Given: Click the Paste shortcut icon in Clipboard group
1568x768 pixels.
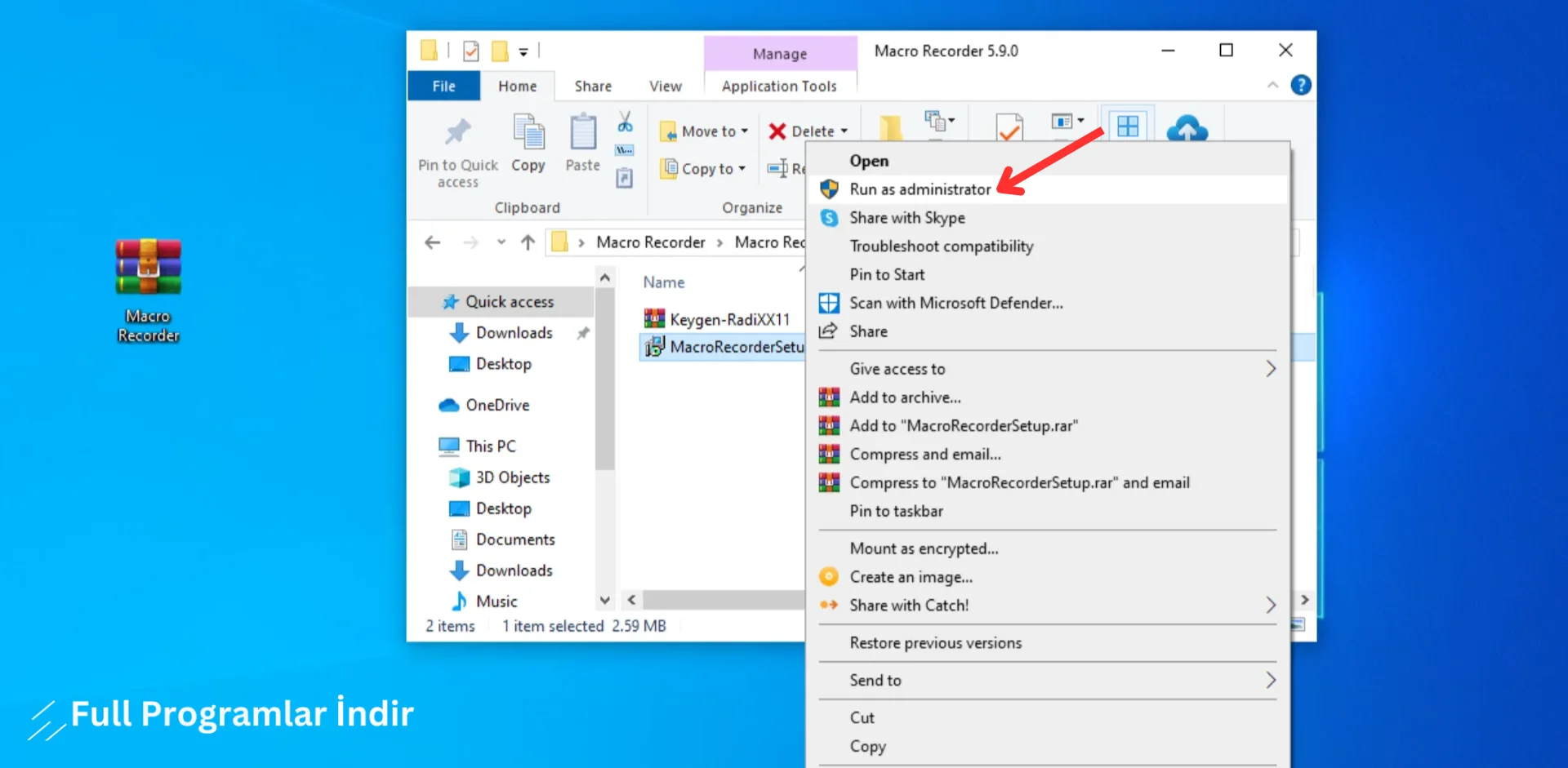Looking at the screenshot, I should pyautogui.click(x=625, y=177).
